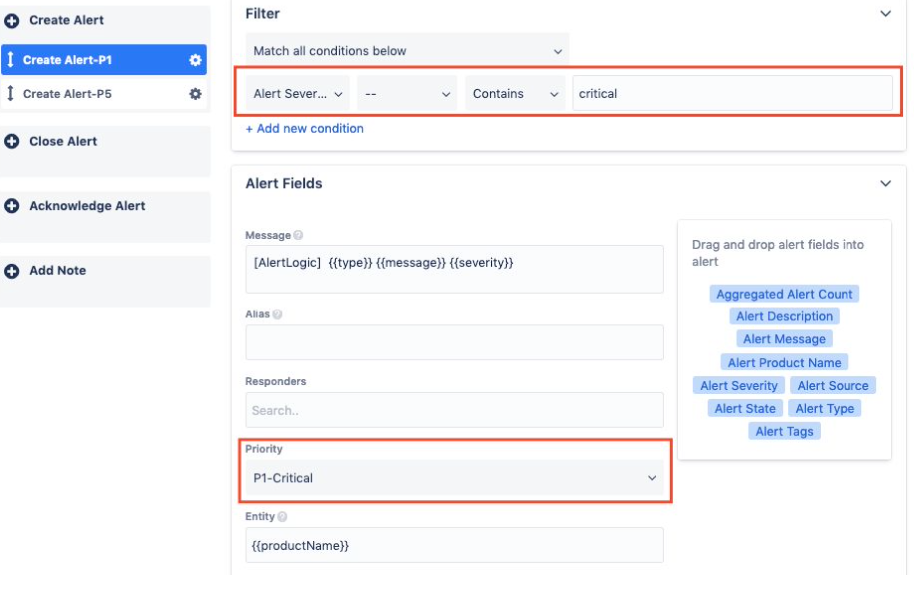Image resolution: width=914 pixels, height=599 pixels.
Task: Open the Match all conditions dropdown
Action: [407, 51]
